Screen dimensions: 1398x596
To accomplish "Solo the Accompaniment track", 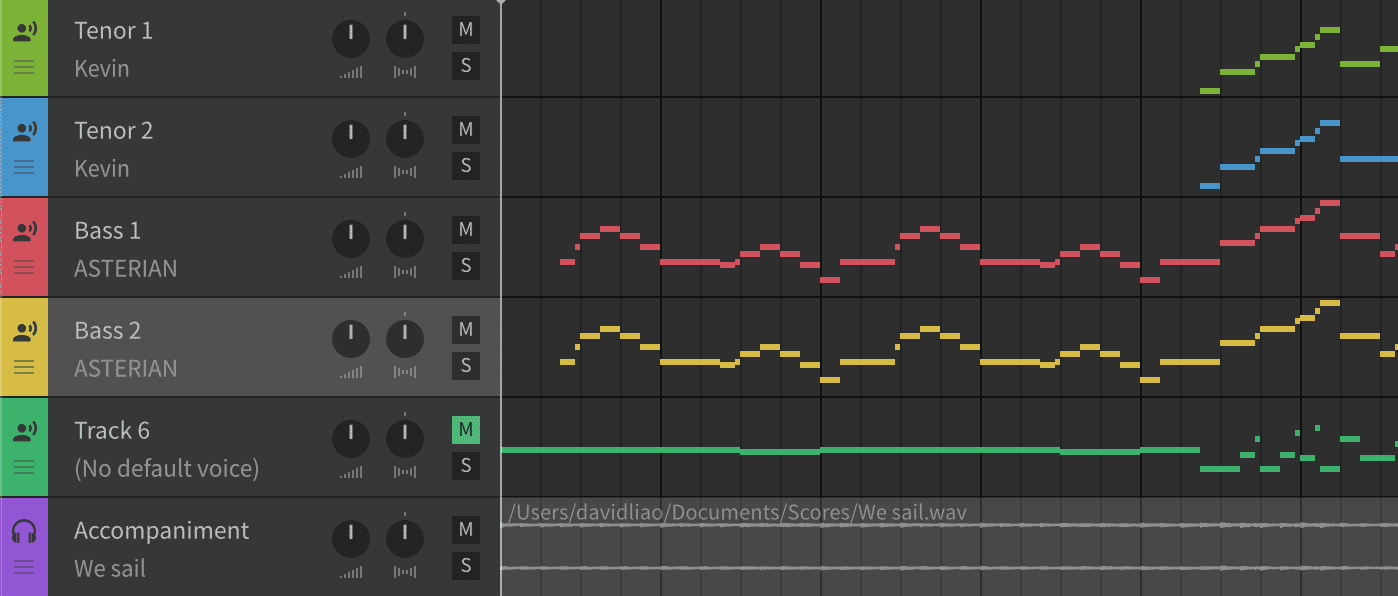I will click(465, 566).
